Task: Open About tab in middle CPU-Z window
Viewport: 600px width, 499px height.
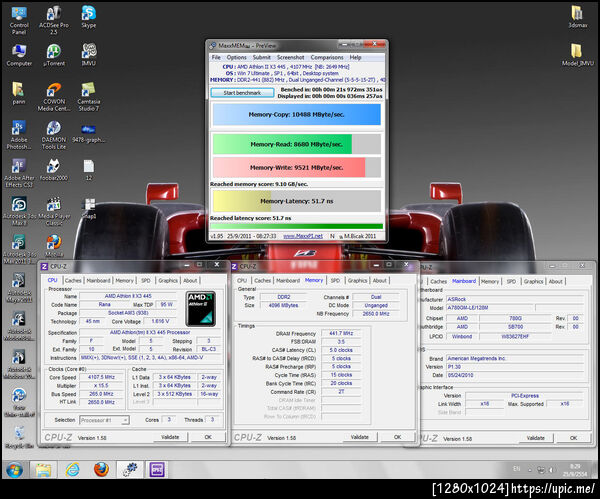Action: click(380, 280)
